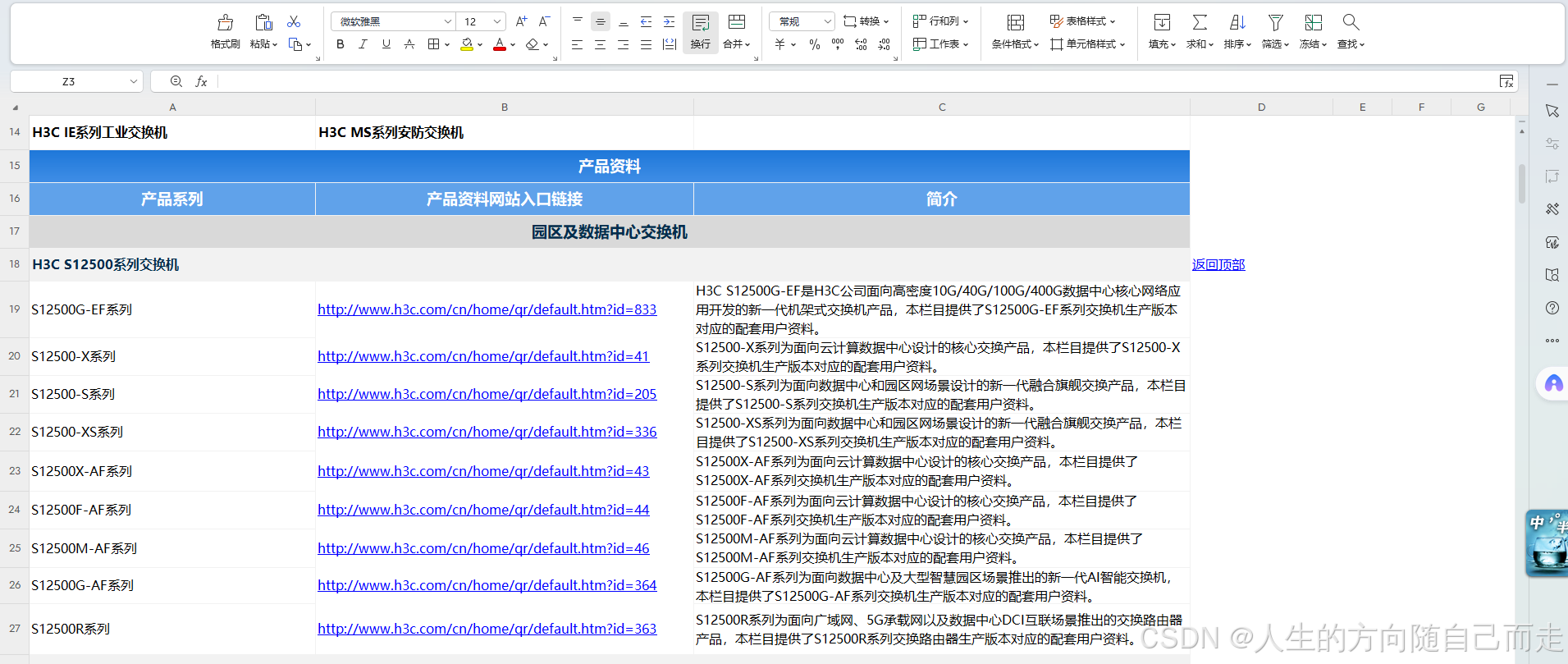
Task: Toggle center horizontal alignment
Action: tap(601, 44)
